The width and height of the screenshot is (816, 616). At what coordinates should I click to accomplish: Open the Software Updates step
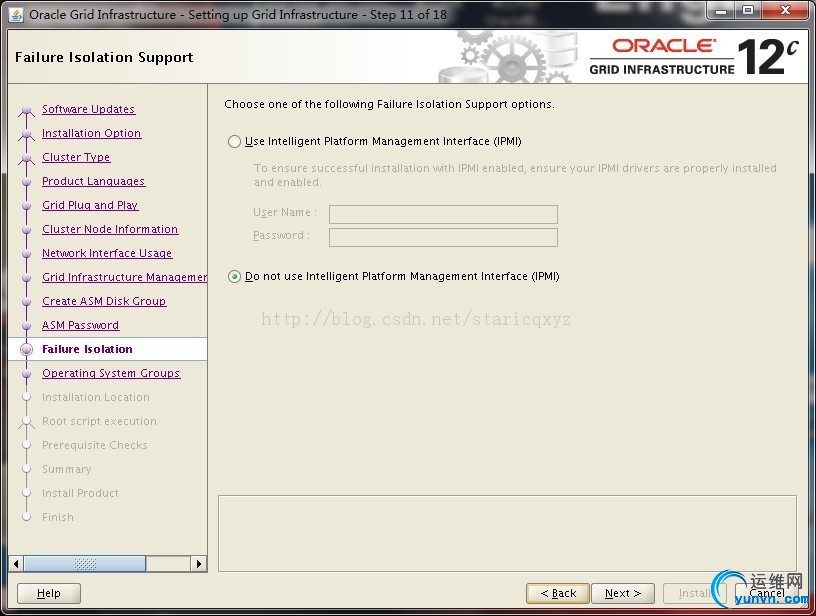(88, 109)
